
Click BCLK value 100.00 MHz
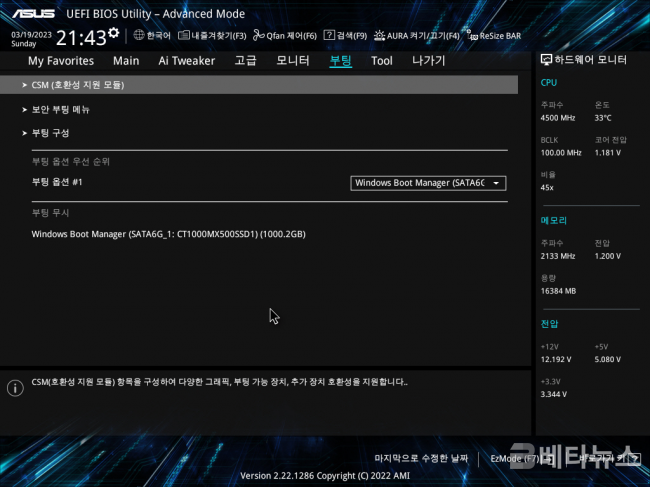[x=561, y=153]
